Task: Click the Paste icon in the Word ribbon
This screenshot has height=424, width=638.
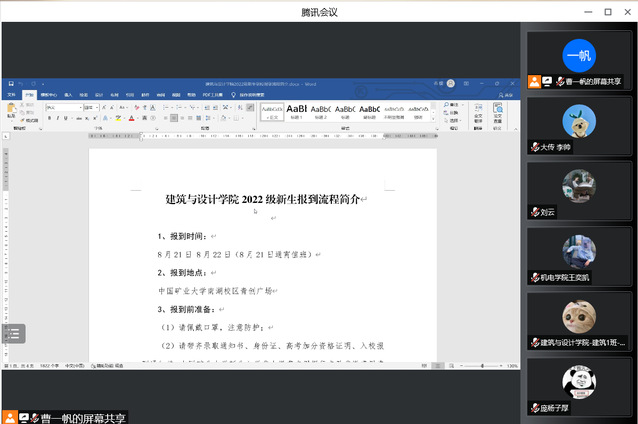Action: (x=12, y=110)
